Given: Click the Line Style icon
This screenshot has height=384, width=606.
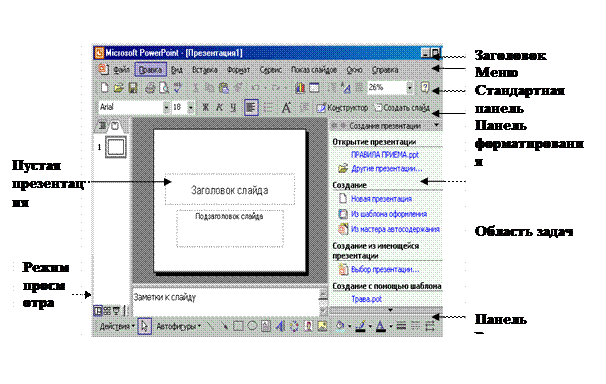Looking at the screenshot, I should point(401,326).
